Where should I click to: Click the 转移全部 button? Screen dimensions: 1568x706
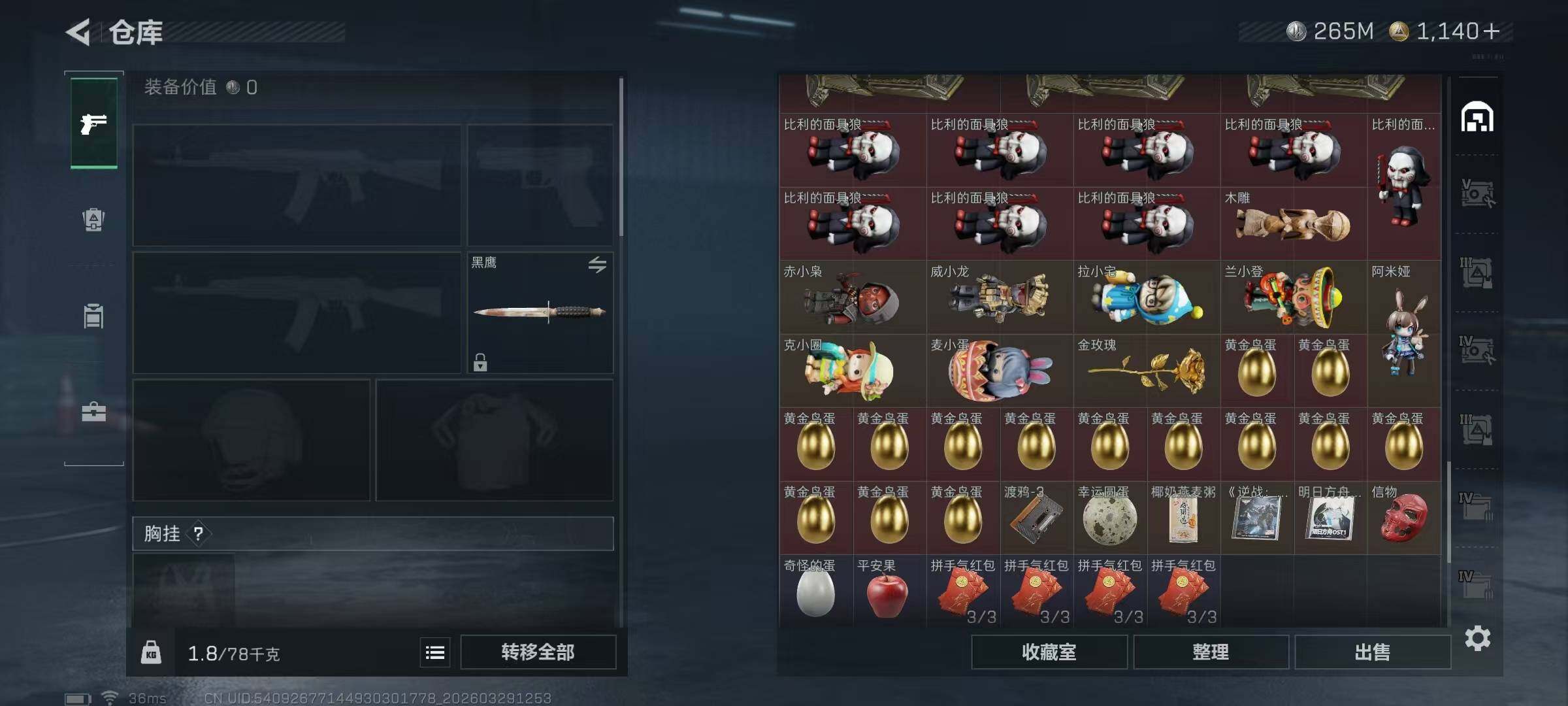(x=538, y=652)
